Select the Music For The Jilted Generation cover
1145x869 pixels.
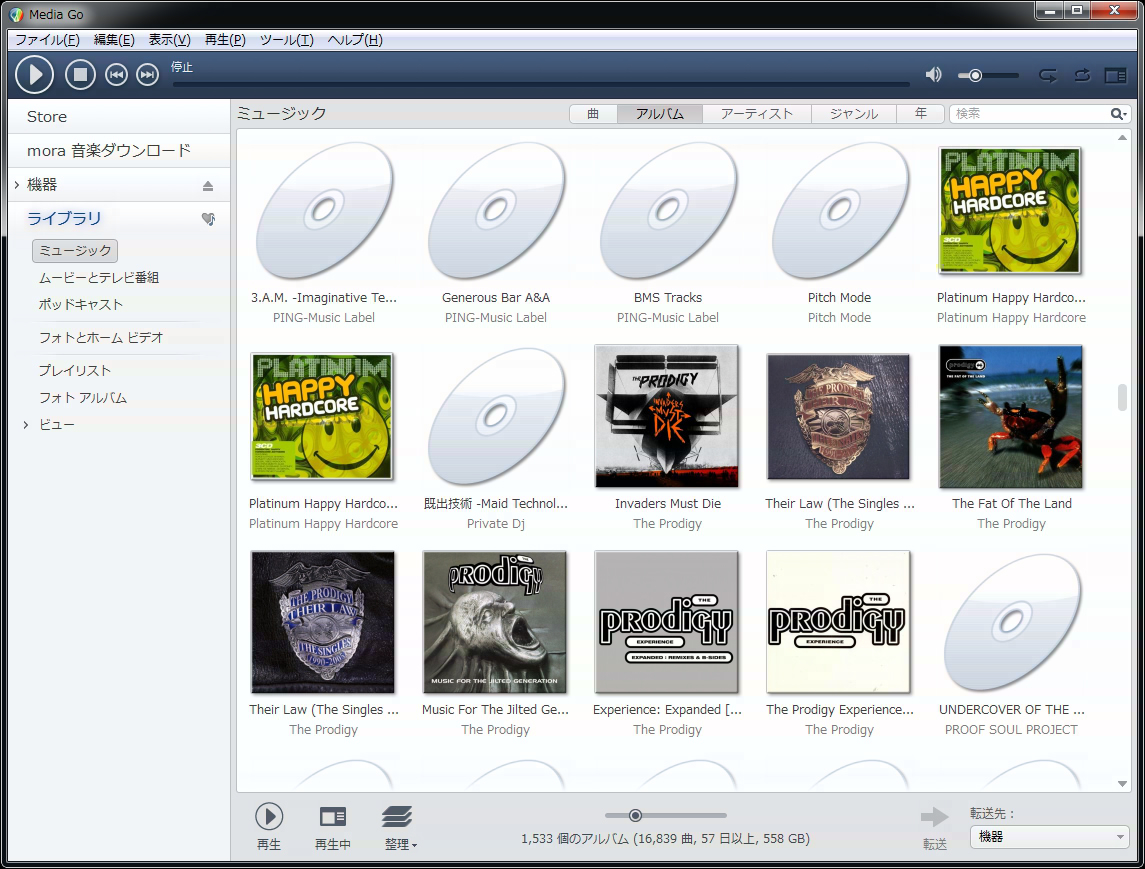495,622
